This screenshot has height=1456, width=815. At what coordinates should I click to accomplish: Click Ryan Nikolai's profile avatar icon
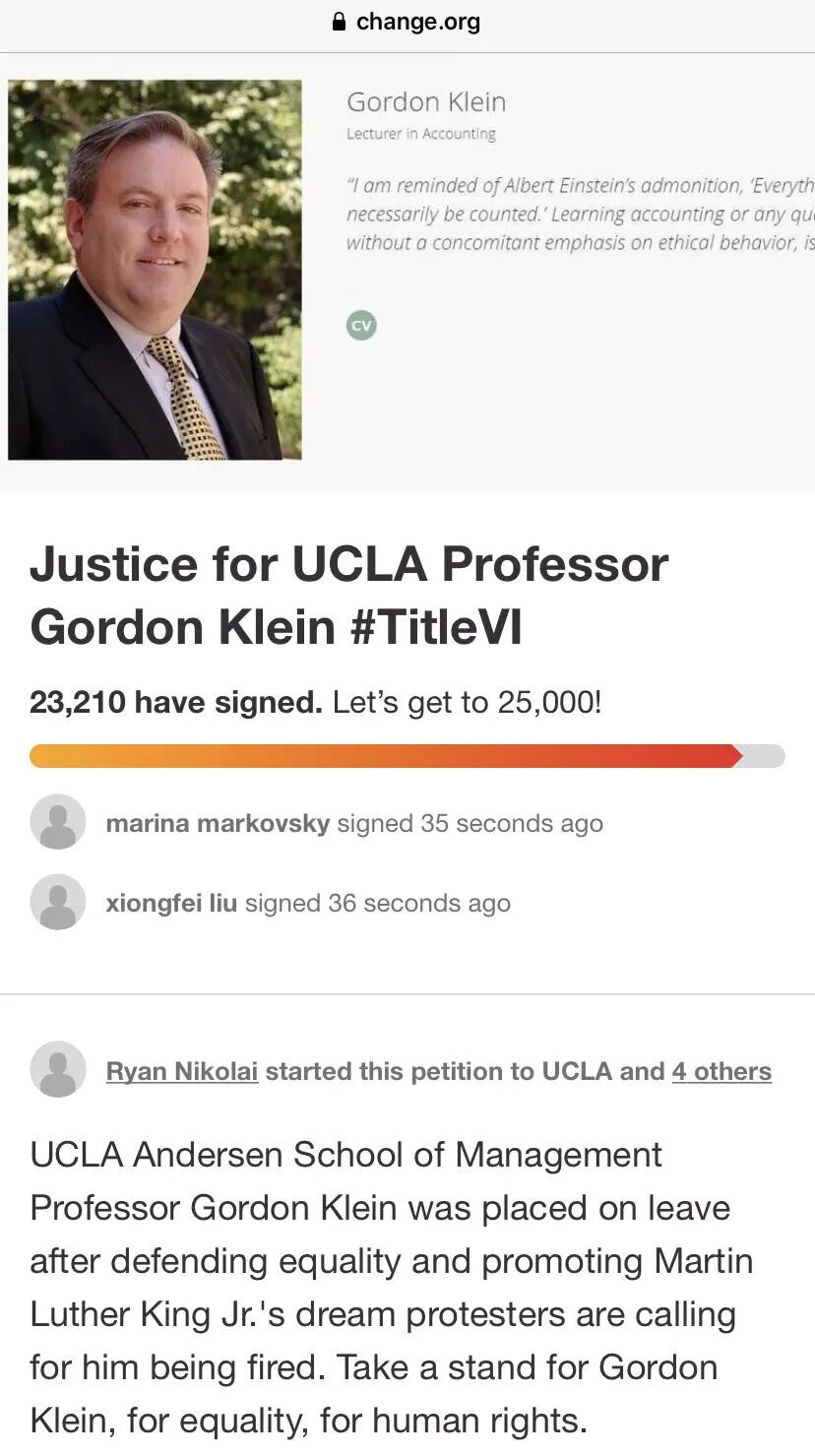58,1069
